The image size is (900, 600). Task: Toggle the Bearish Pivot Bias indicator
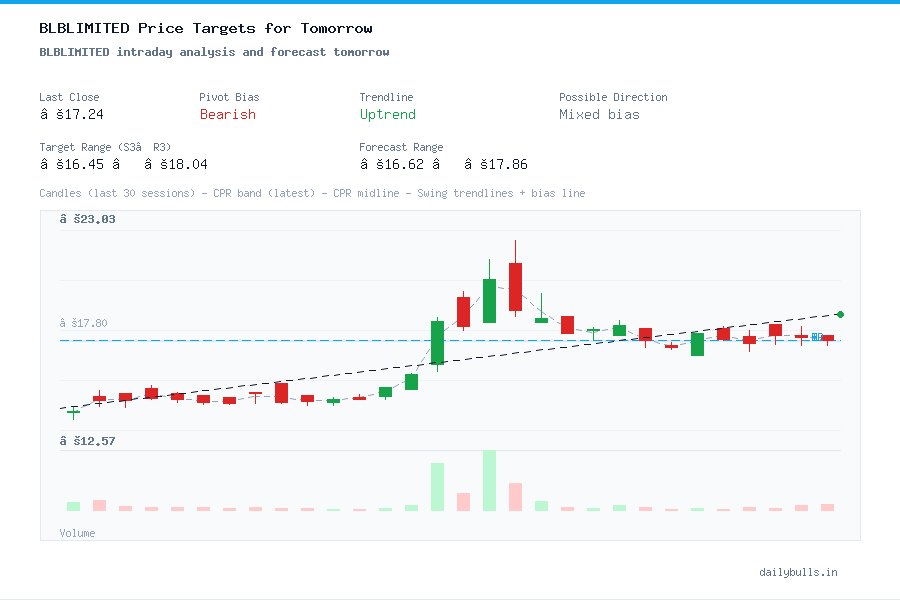pyautogui.click(x=227, y=115)
